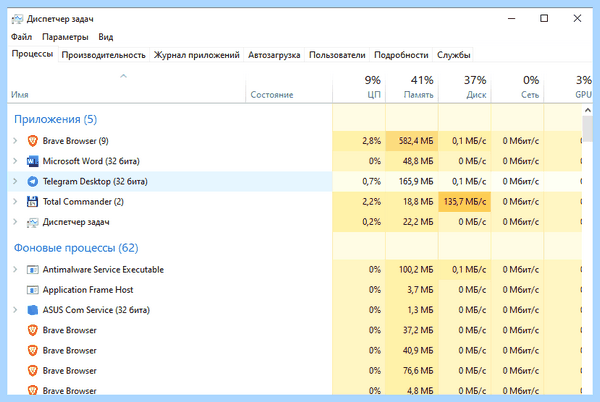Sort by the Сеть column header
Screen dimensions: 600x402
pyautogui.click(x=517, y=88)
